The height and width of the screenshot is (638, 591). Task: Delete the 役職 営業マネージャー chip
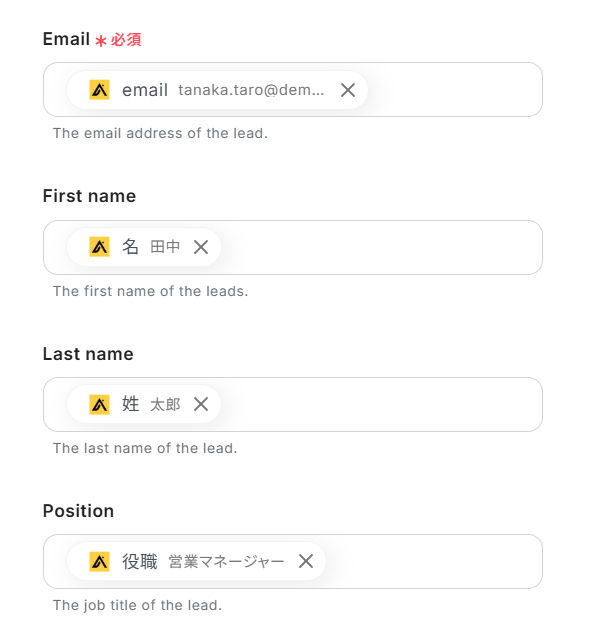tap(306, 561)
